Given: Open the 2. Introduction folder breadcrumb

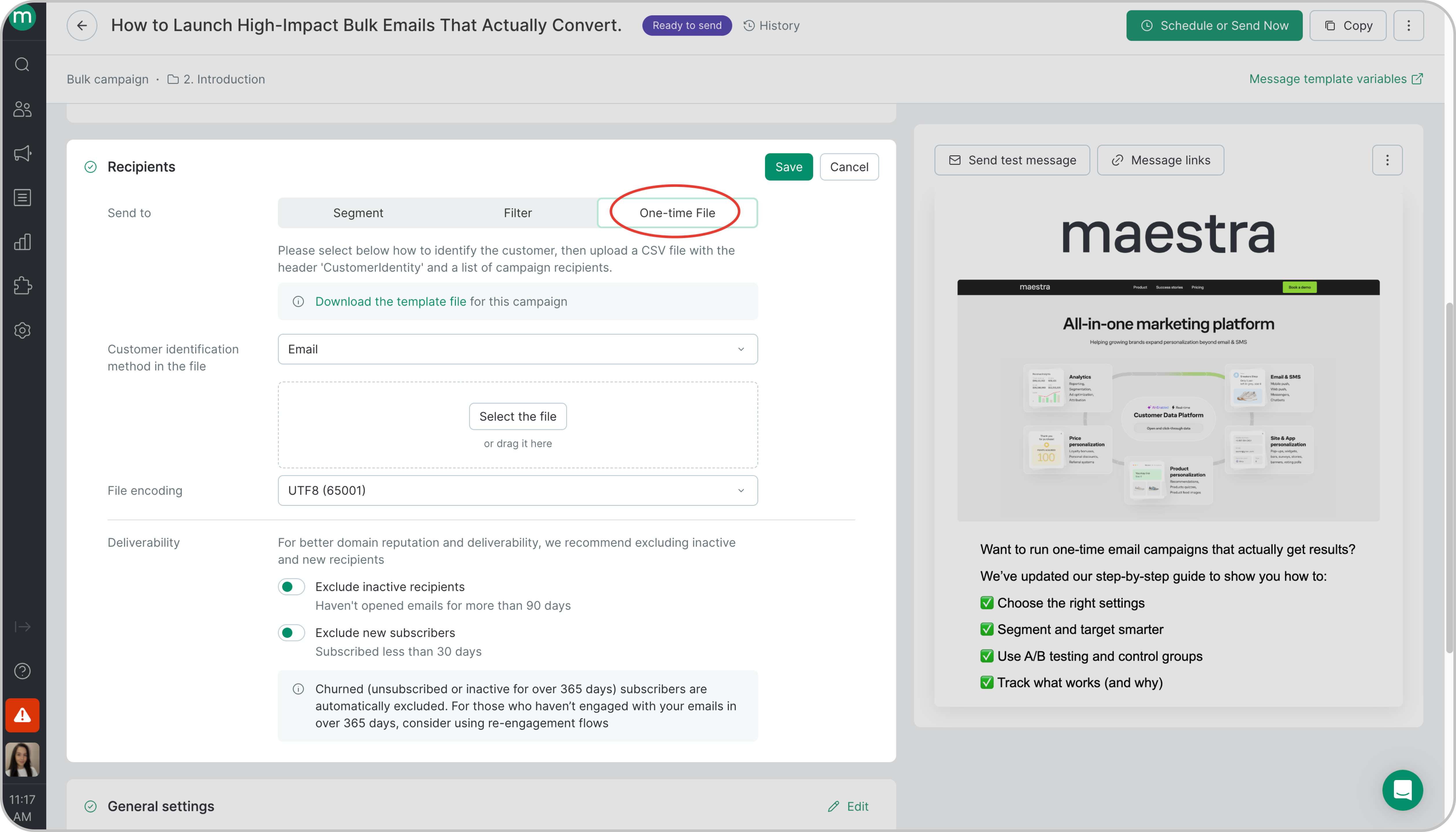Looking at the screenshot, I should tap(217, 79).
